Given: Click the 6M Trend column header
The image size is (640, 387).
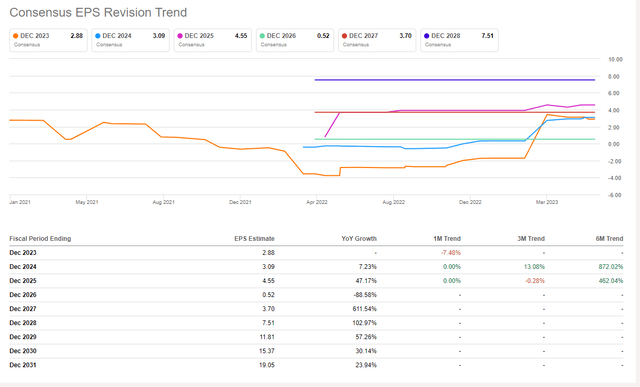Looking at the screenshot, I should pos(609,238).
